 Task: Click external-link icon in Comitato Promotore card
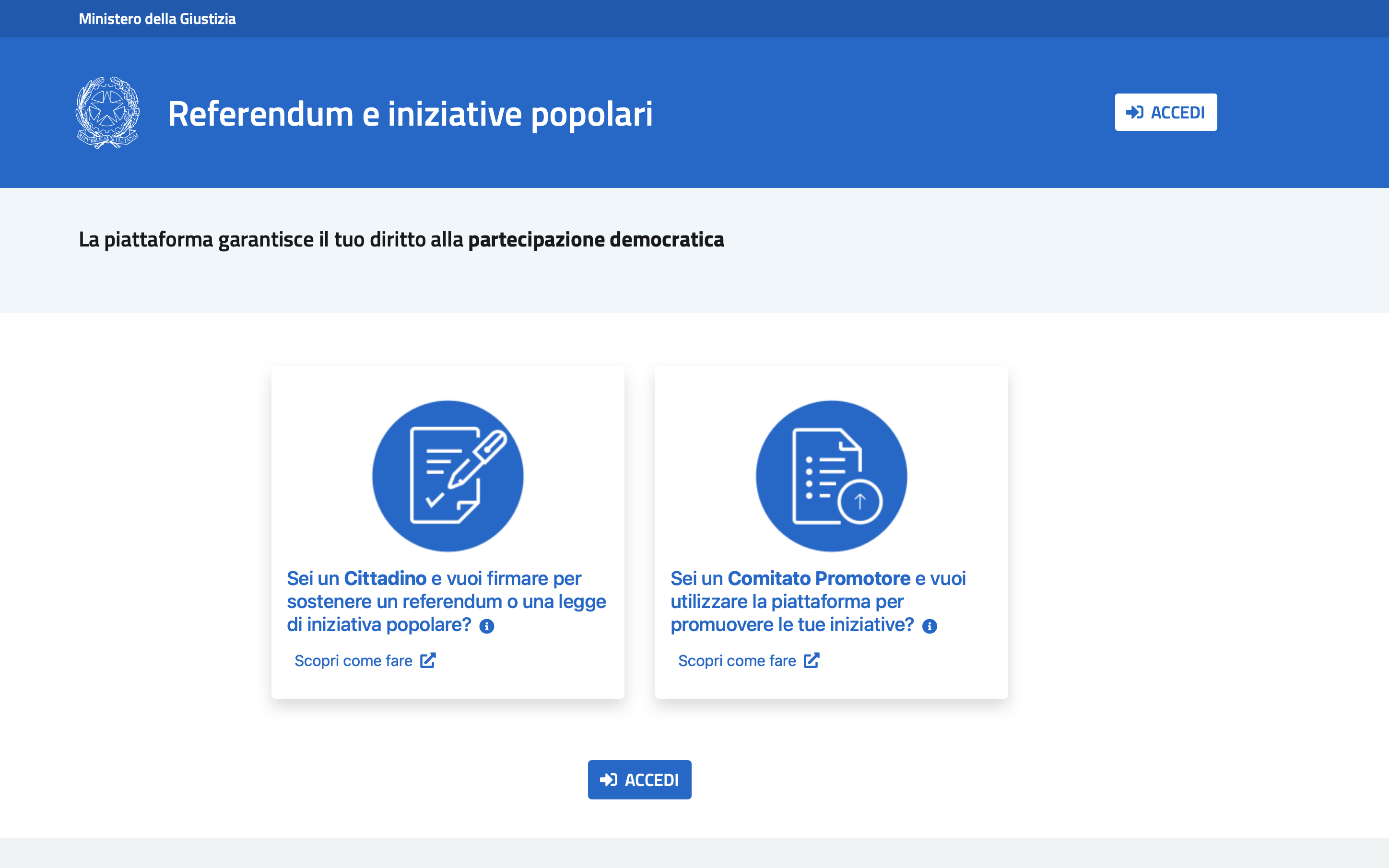click(812, 660)
